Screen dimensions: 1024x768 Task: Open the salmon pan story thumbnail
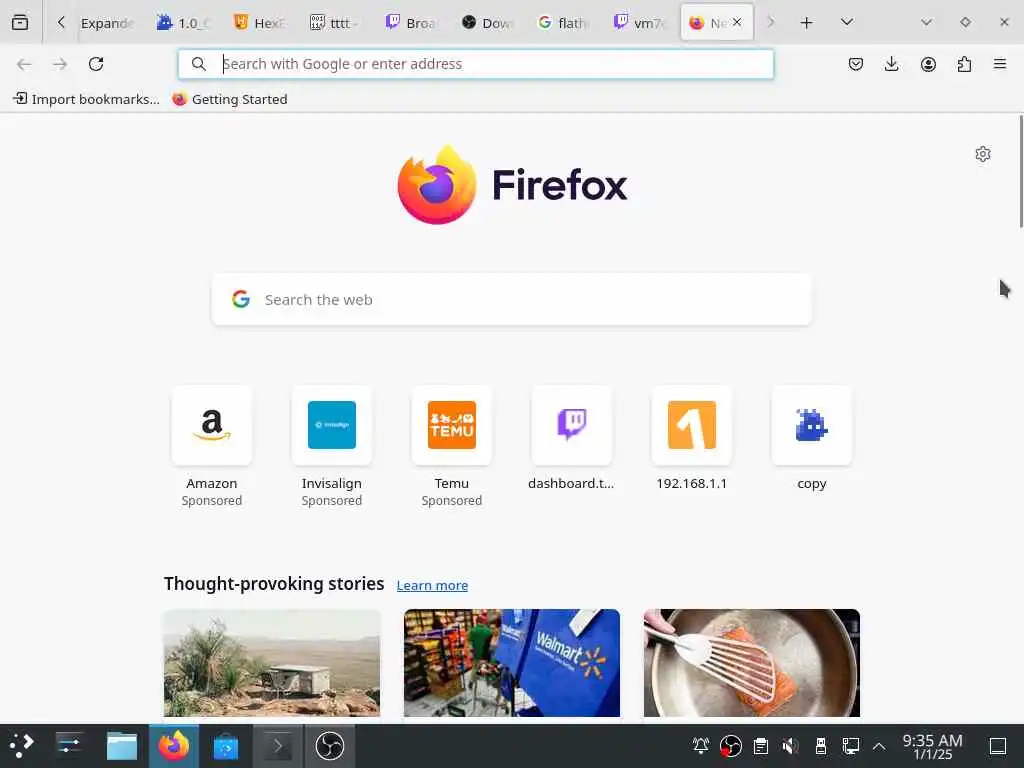[752, 663]
